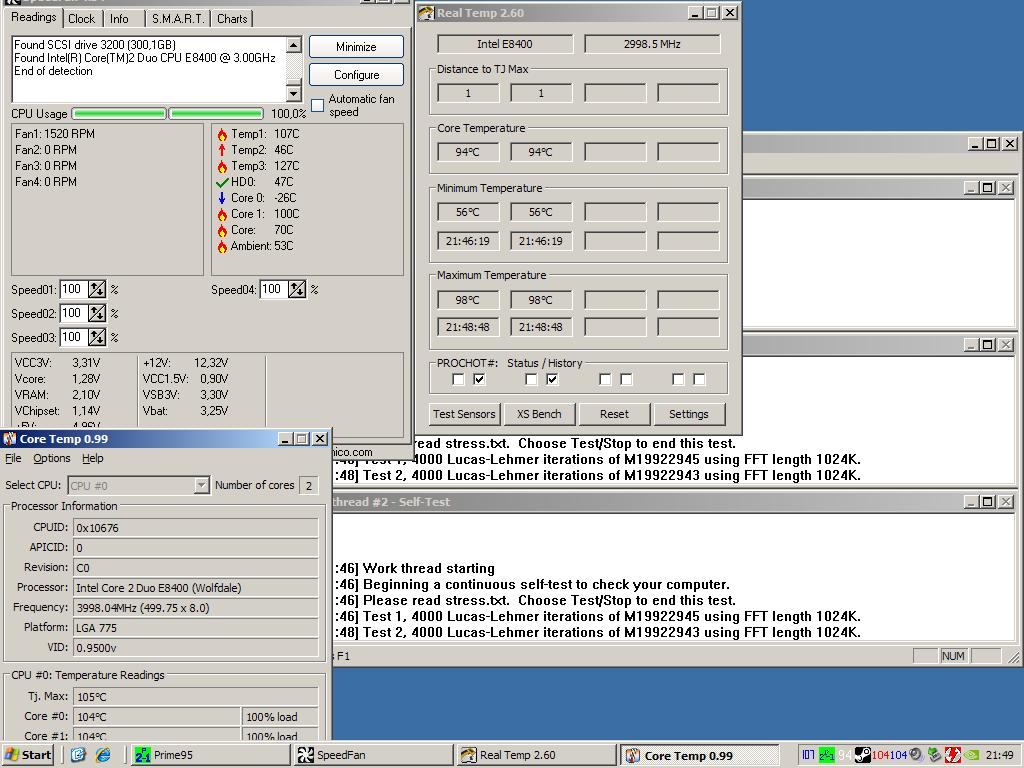1024x768 pixels.
Task: Click the Configure button in SpeedFan
Action: (x=356, y=75)
